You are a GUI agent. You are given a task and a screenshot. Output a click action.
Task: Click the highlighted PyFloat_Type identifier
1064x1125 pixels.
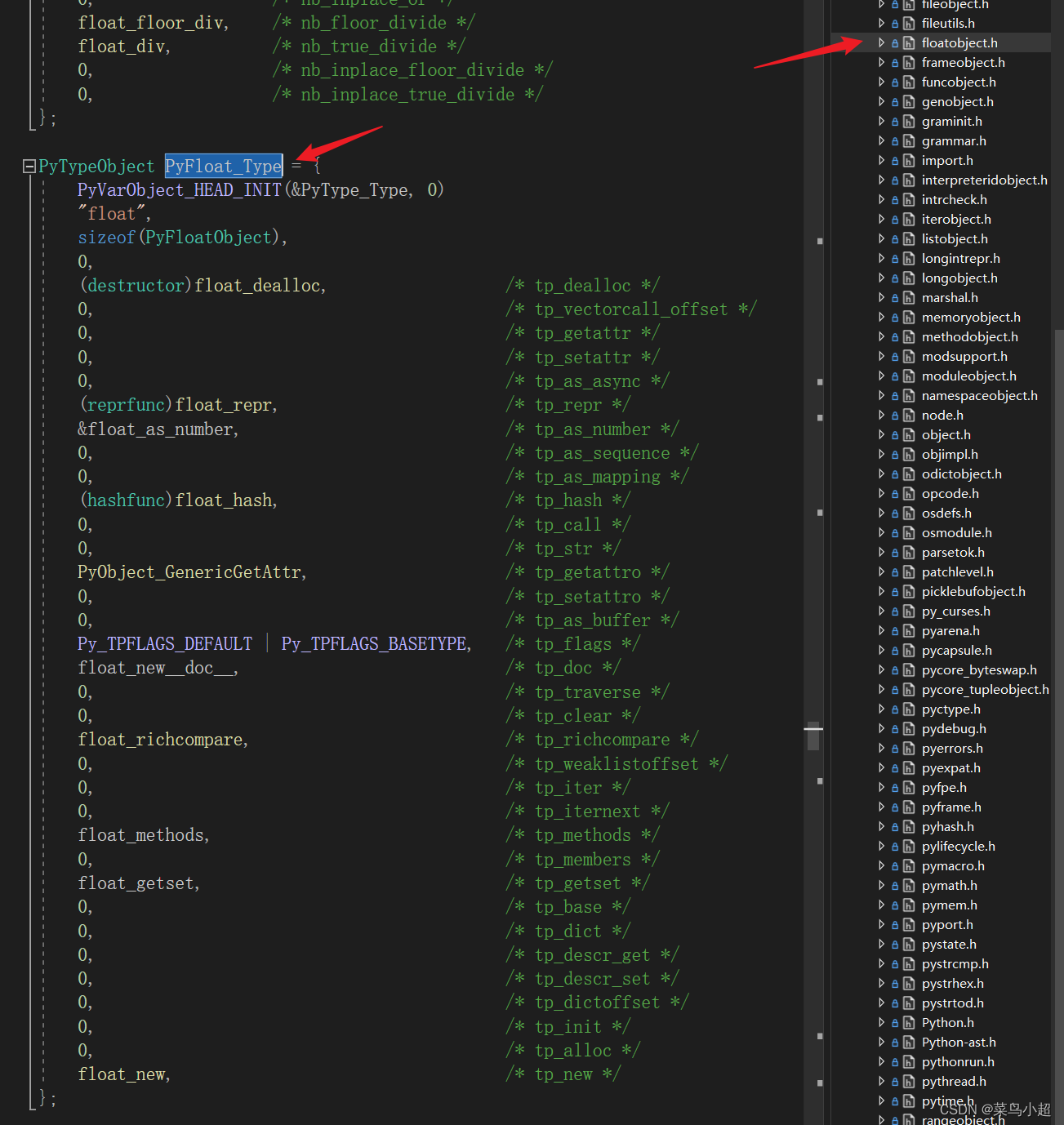(x=224, y=167)
